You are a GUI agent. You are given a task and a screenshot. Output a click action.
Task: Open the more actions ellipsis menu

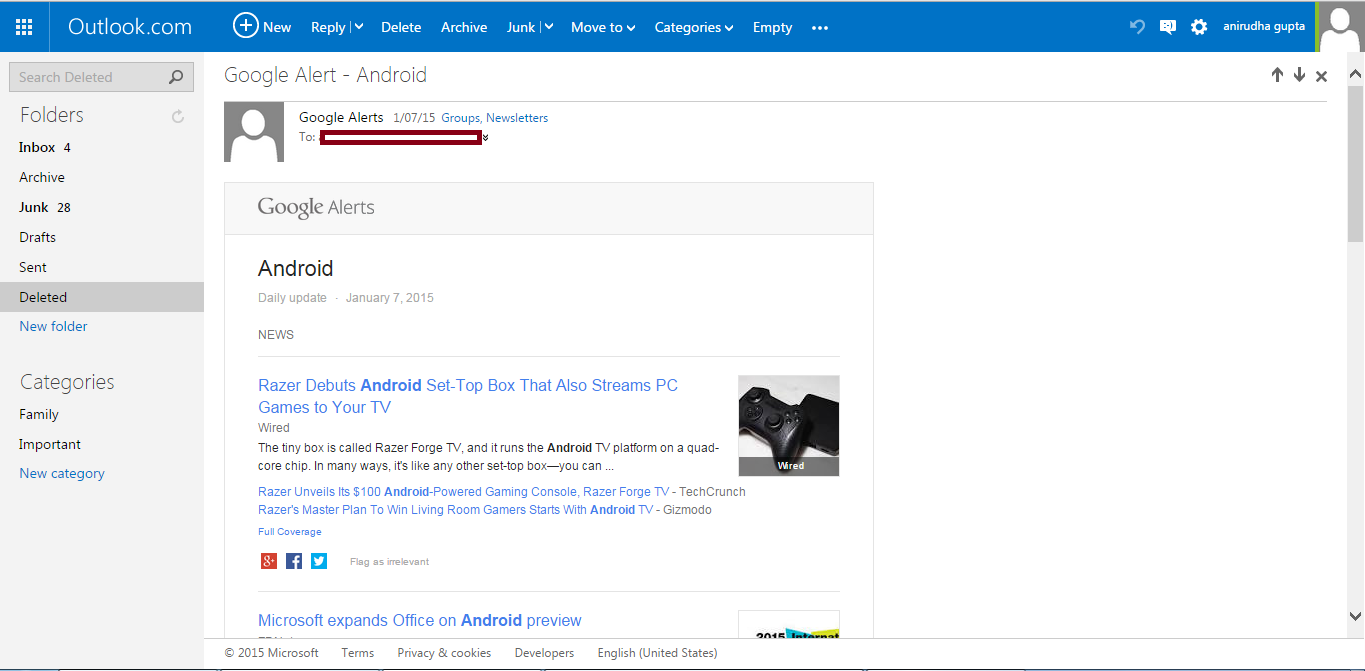(820, 28)
